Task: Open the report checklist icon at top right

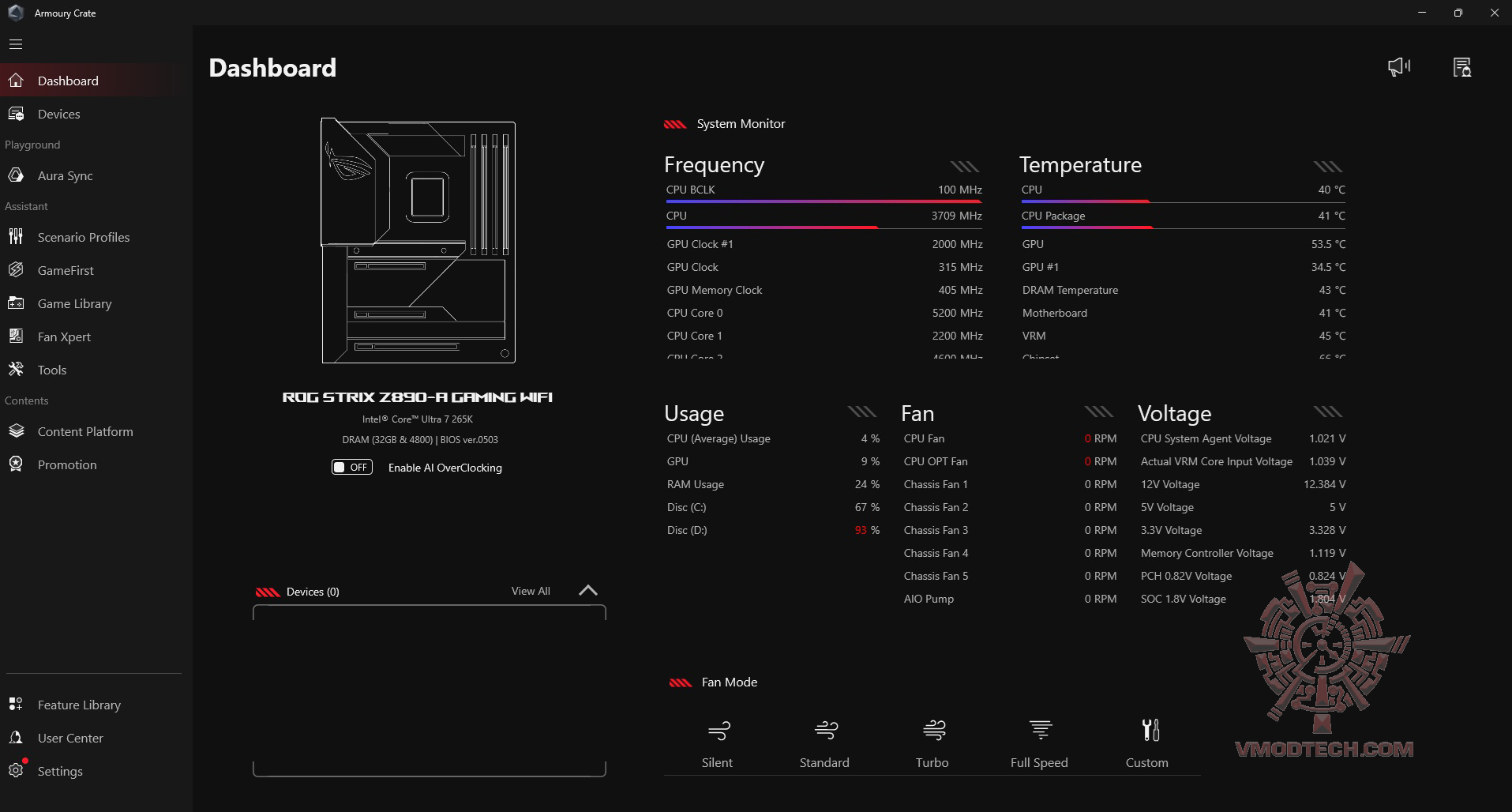Action: [x=1462, y=67]
